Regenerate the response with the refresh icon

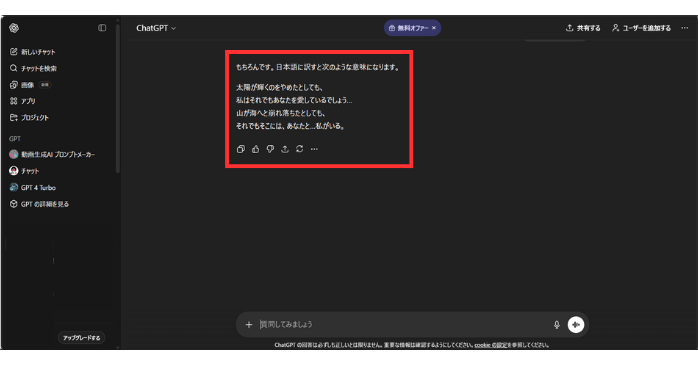pyautogui.click(x=300, y=149)
